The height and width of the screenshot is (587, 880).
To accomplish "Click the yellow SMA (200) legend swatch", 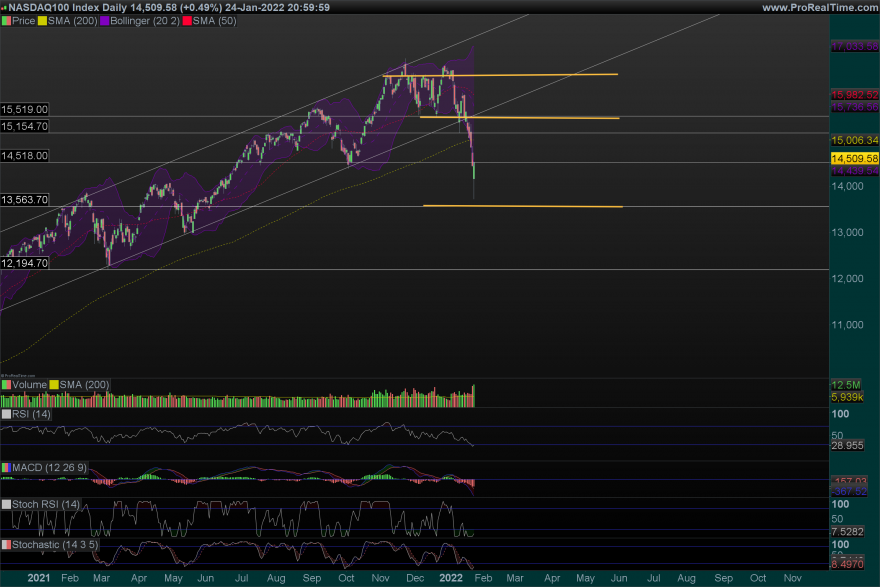I will tap(42, 21).
